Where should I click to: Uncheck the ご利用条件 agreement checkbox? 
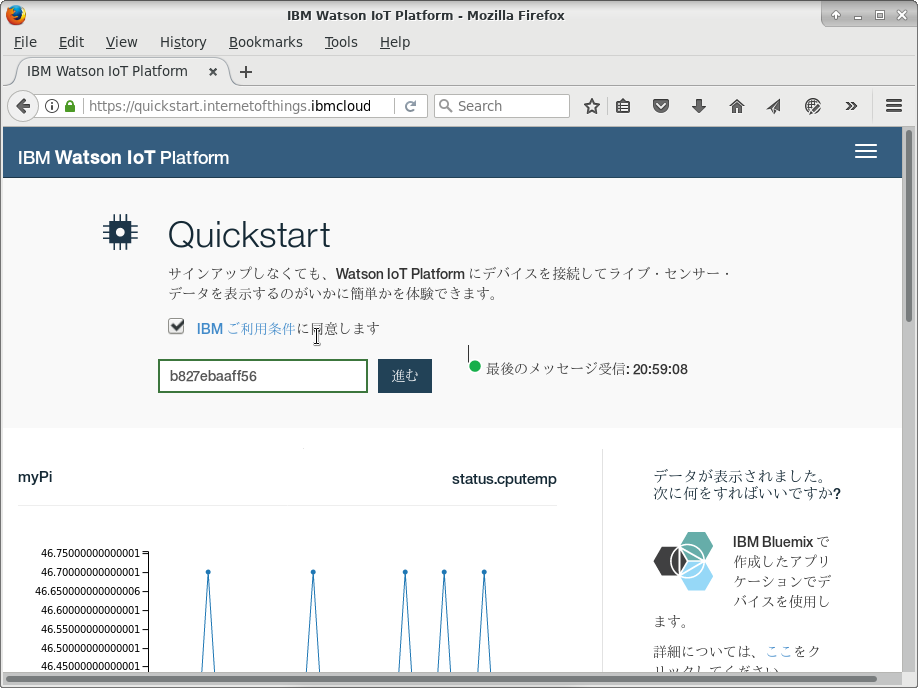tap(176, 326)
